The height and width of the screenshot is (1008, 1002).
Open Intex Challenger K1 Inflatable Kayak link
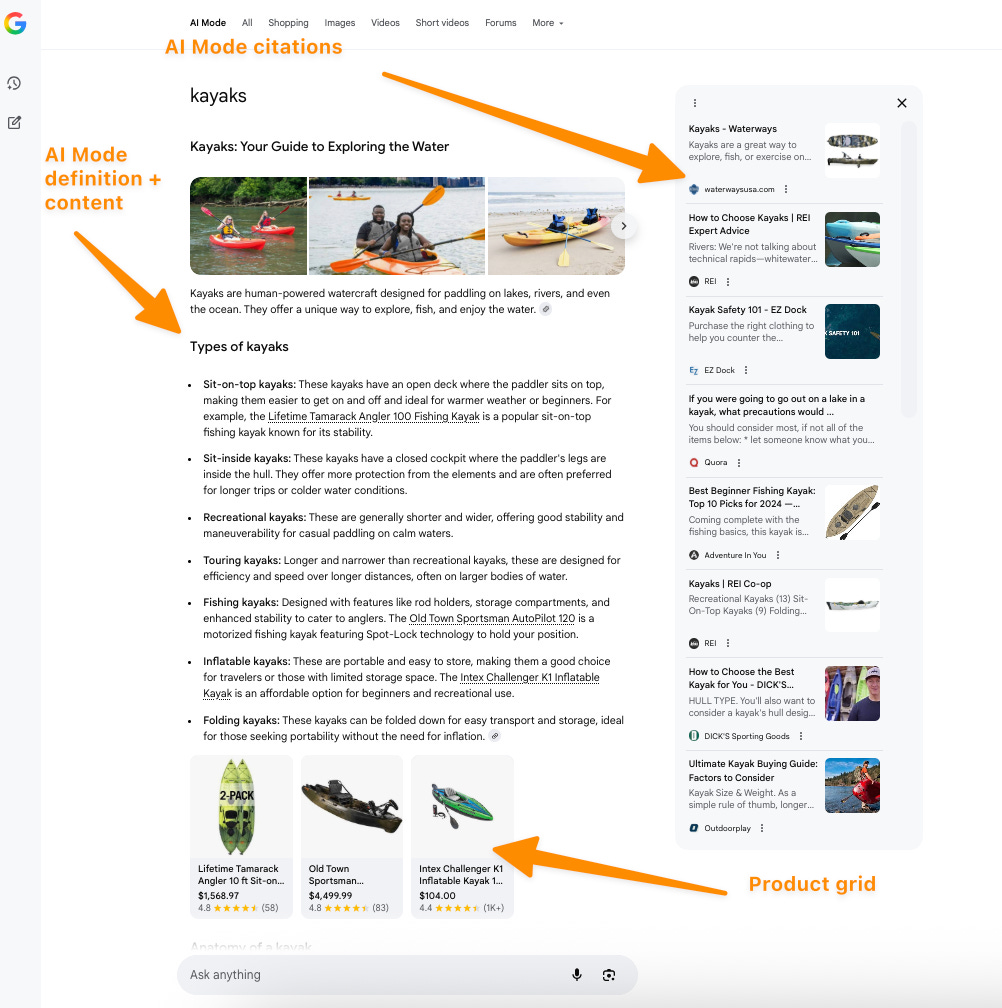[530, 678]
